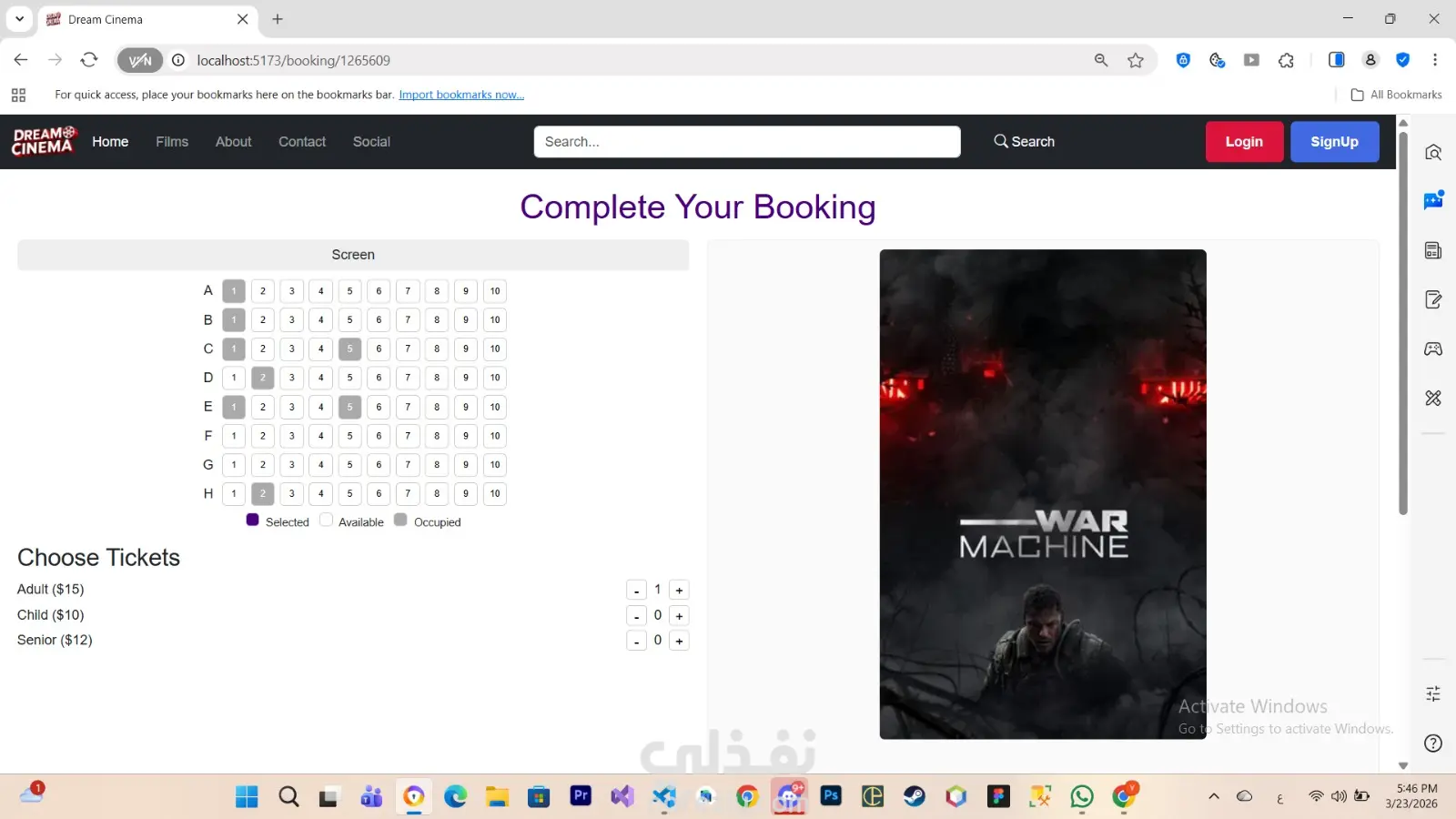Open a new browser tab
The width and height of the screenshot is (1456, 819).
coord(278,19)
